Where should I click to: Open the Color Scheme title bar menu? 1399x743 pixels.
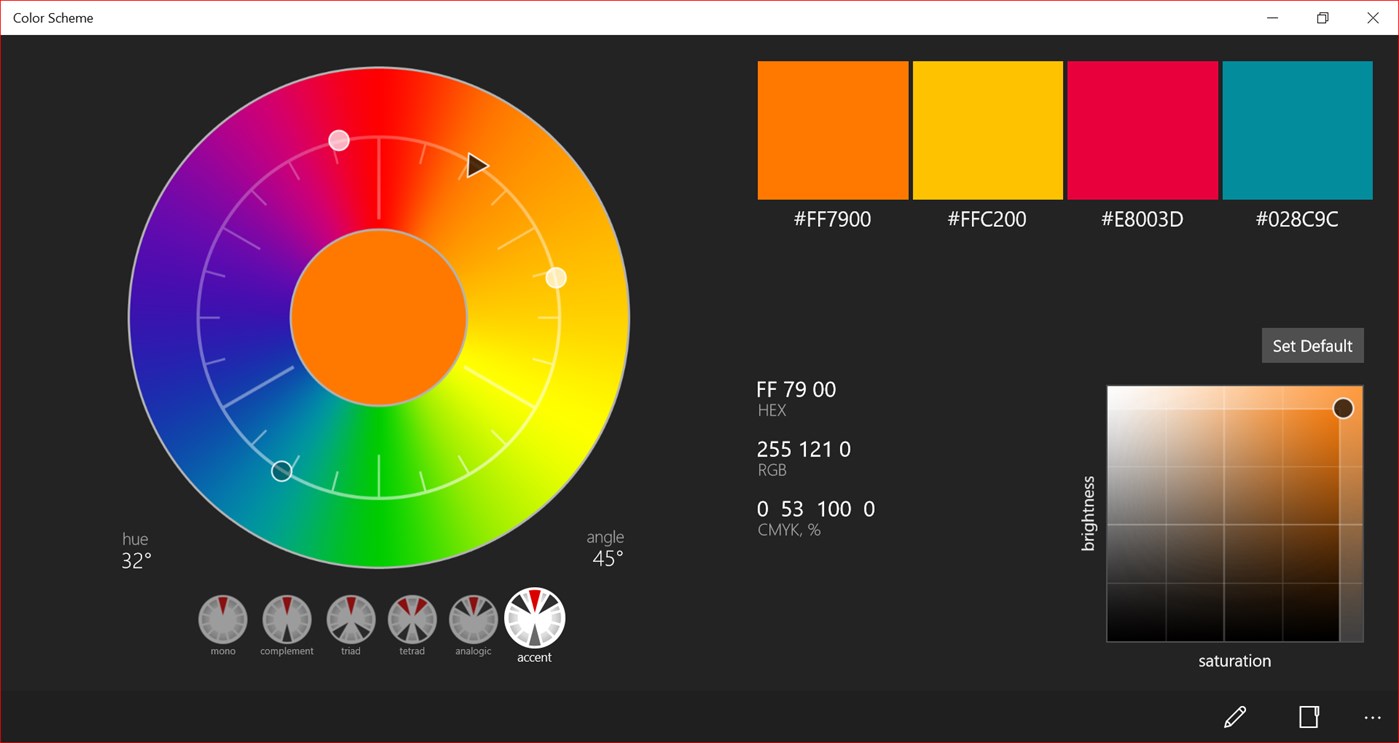(x=52, y=17)
